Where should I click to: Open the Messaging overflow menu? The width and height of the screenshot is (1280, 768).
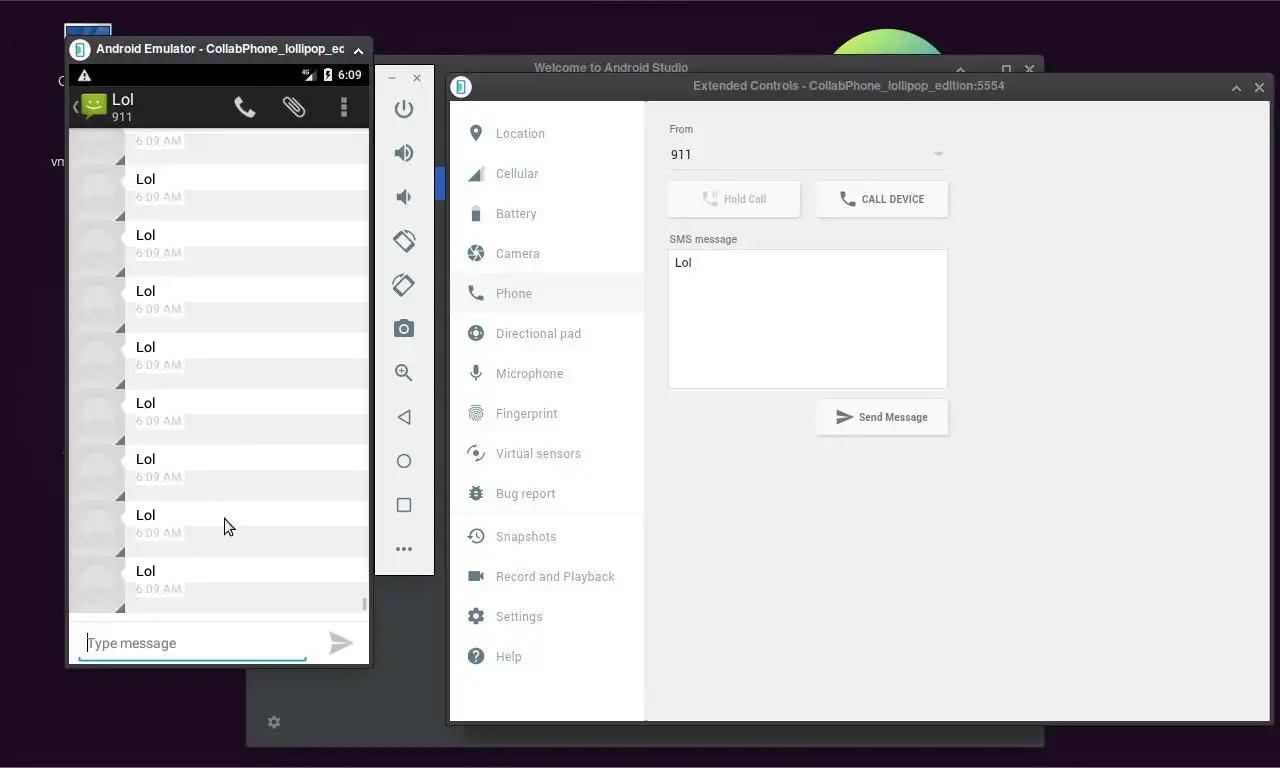(x=344, y=107)
